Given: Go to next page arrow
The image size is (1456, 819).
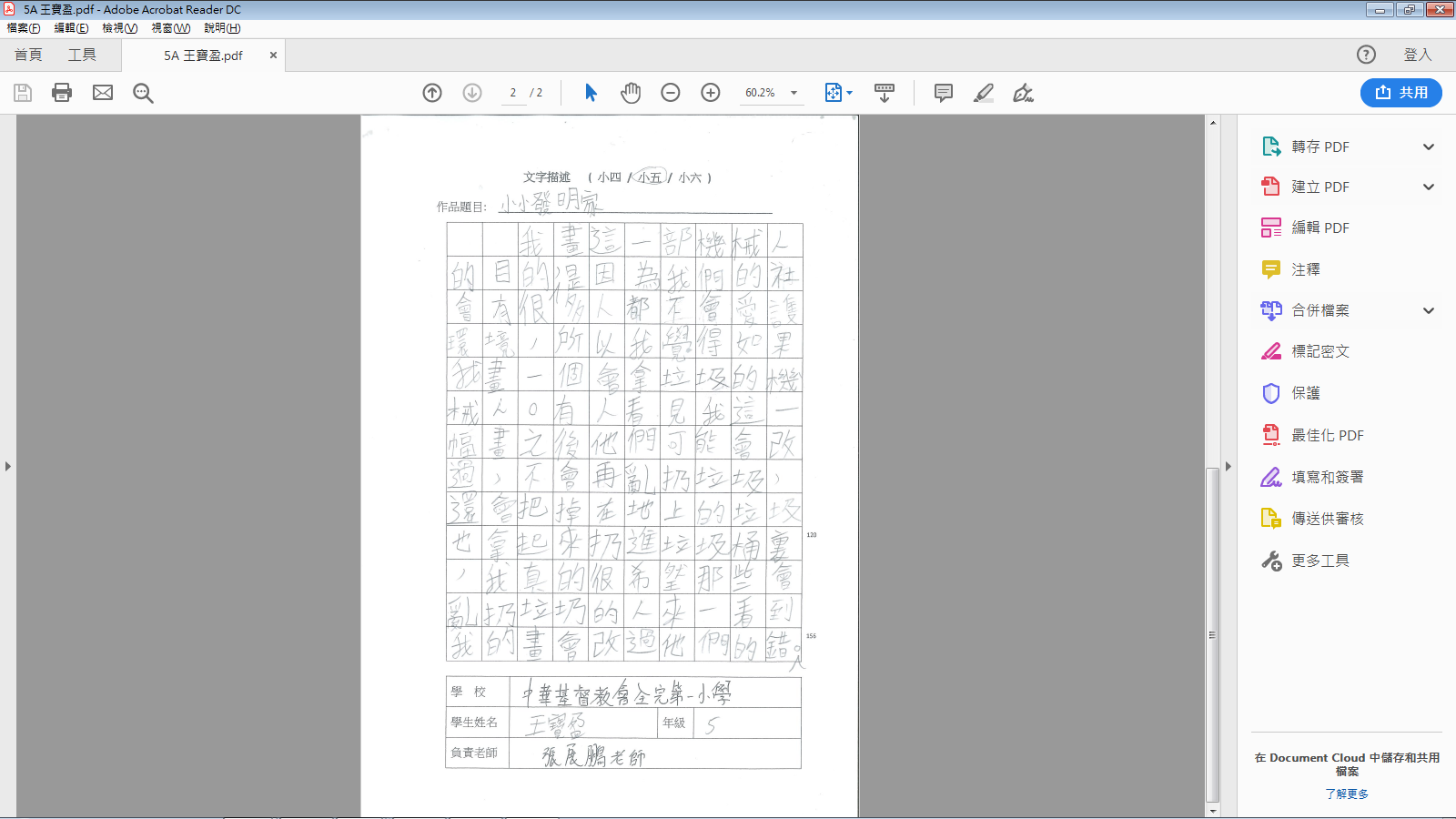Looking at the screenshot, I should [x=472, y=93].
